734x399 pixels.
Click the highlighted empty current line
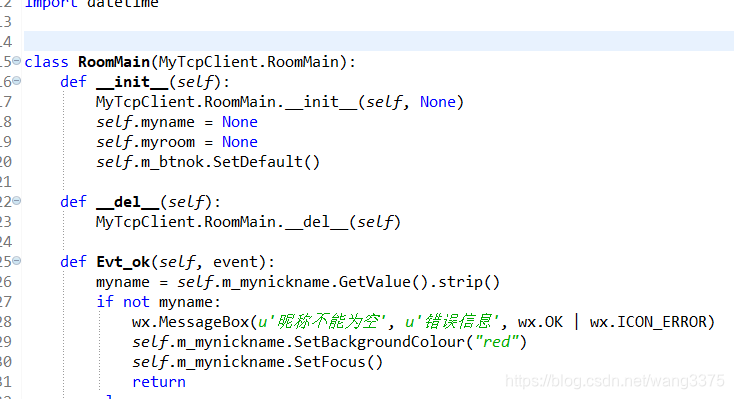pos(379,41)
